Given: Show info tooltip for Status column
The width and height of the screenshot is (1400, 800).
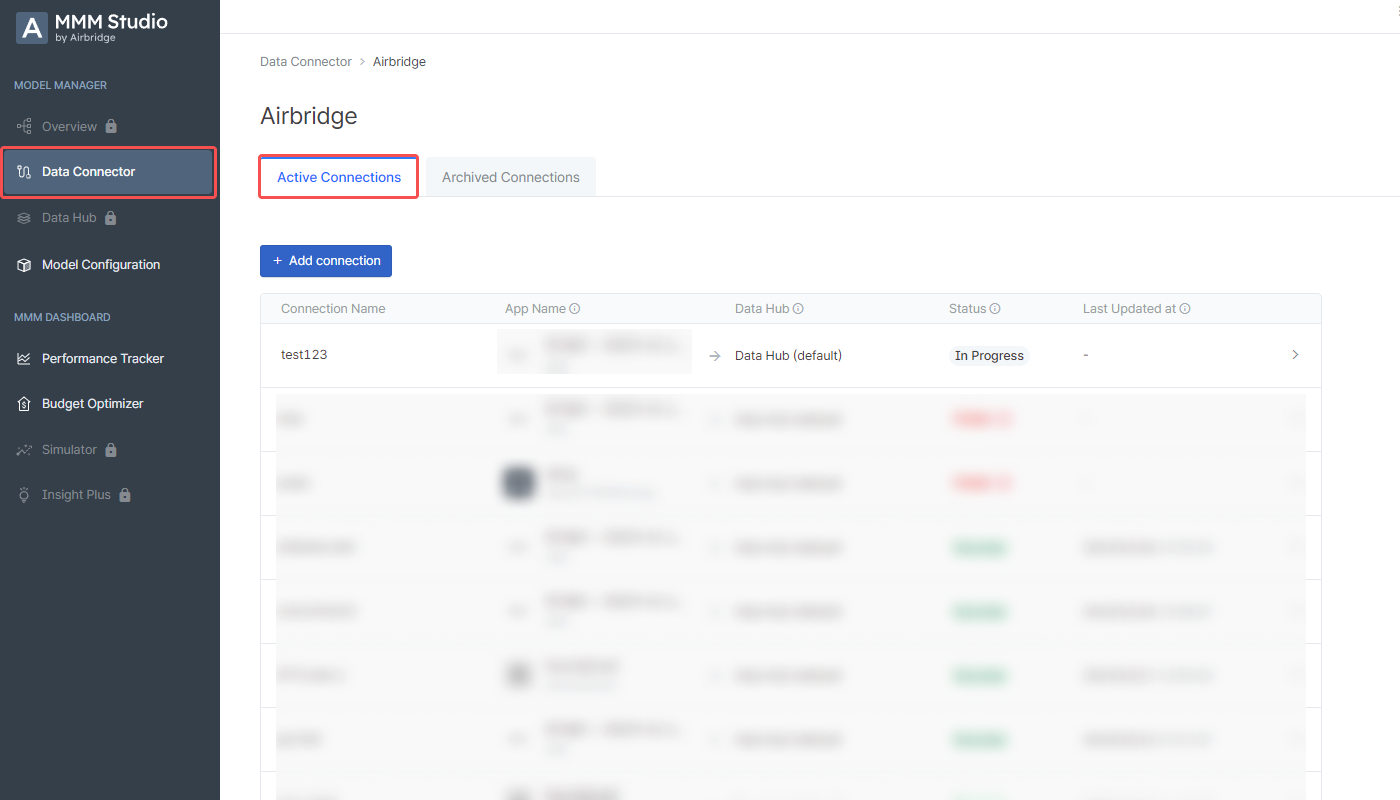Looking at the screenshot, I should pyautogui.click(x=995, y=309).
